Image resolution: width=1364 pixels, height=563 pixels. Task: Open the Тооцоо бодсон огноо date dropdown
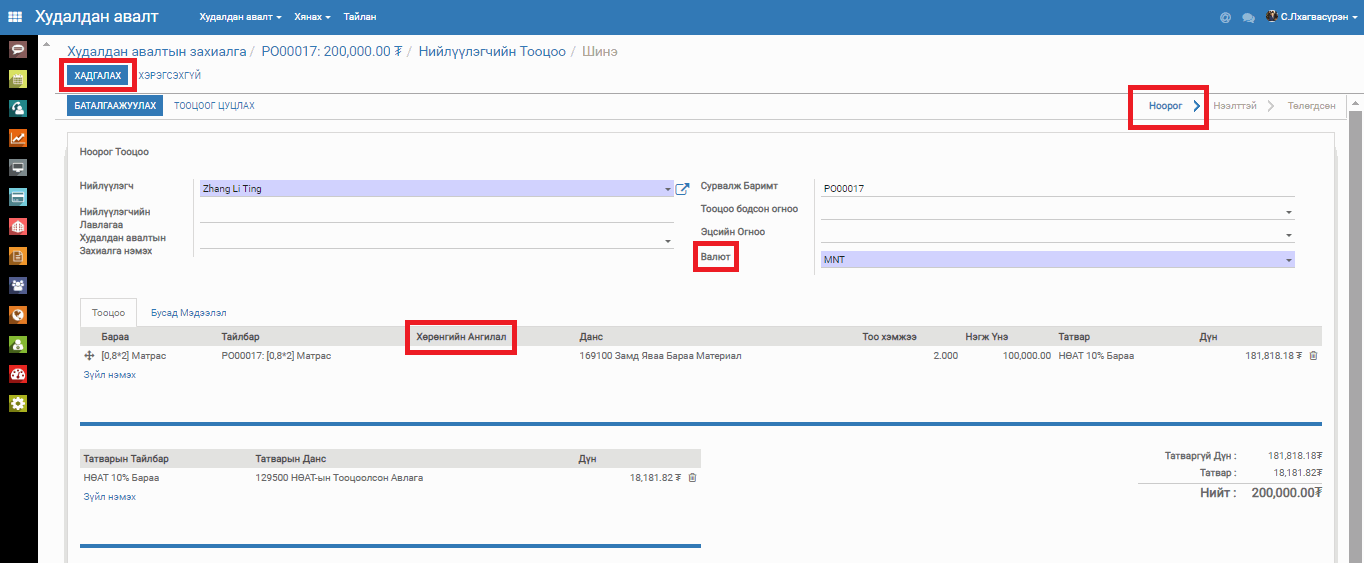[x=1288, y=212]
